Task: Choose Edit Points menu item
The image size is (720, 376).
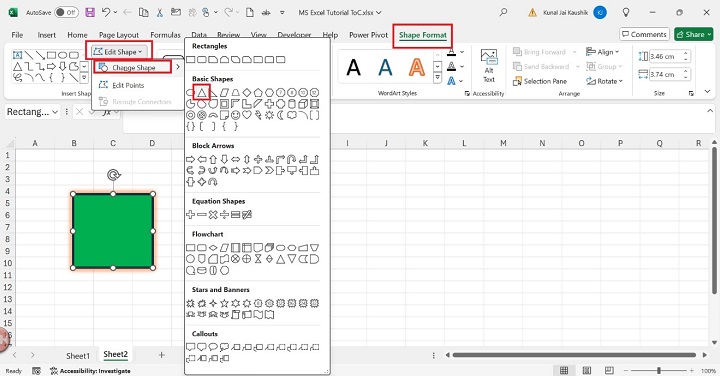Action: 128,85
